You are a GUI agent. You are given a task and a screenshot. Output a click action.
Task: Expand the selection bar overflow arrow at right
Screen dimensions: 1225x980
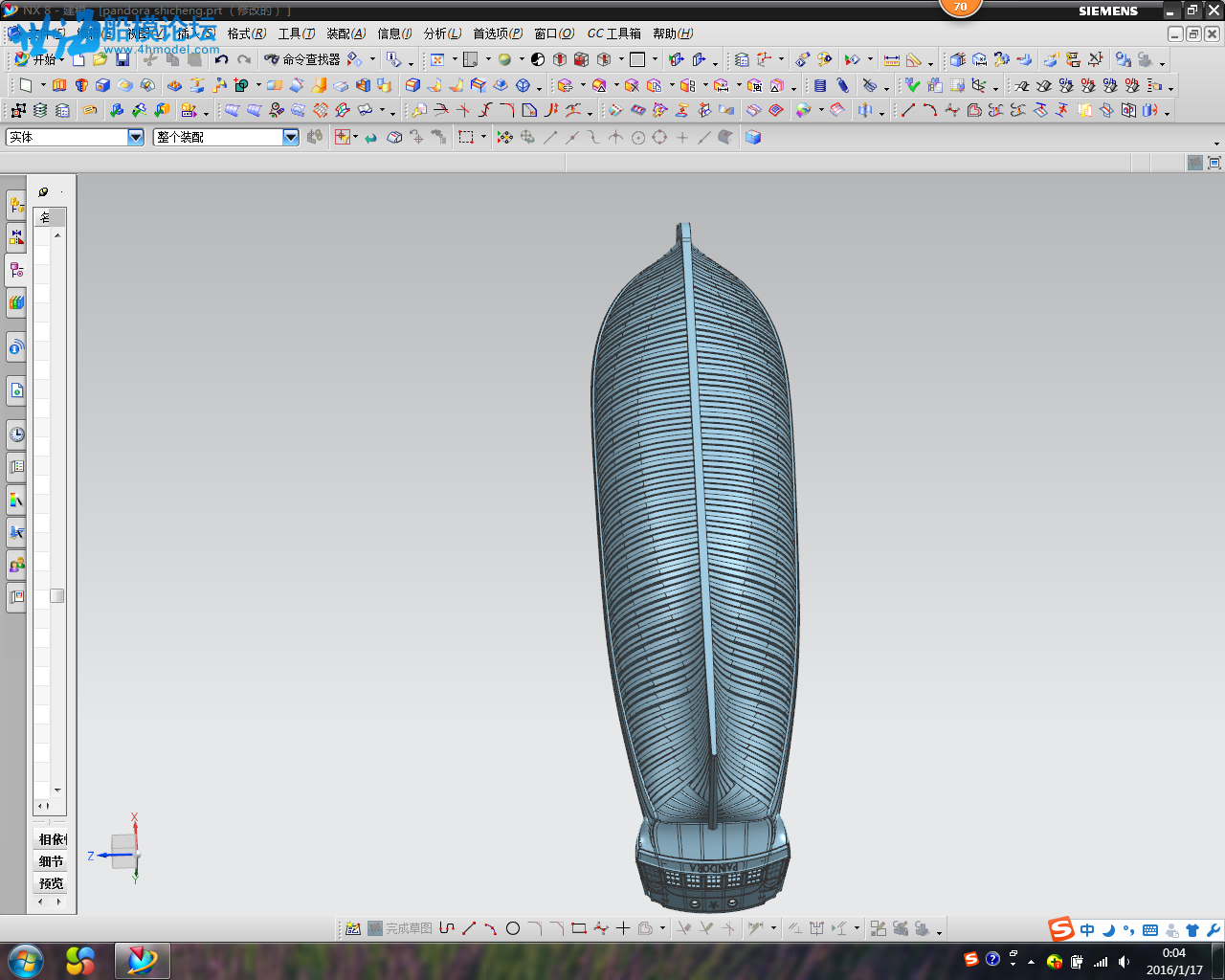pyautogui.click(x=1216, y=144)
